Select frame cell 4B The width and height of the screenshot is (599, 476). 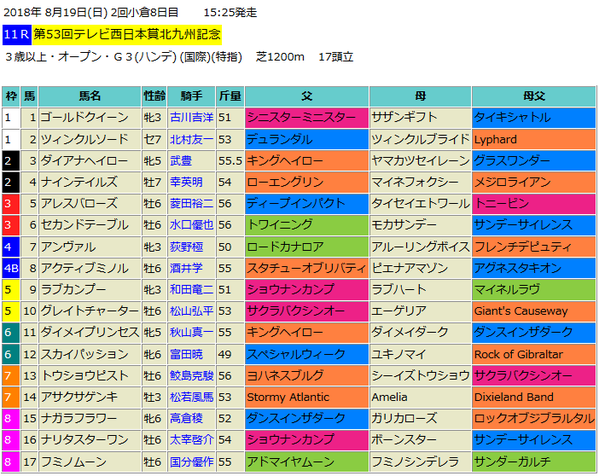pyautogui.click(x=11, y=269)
